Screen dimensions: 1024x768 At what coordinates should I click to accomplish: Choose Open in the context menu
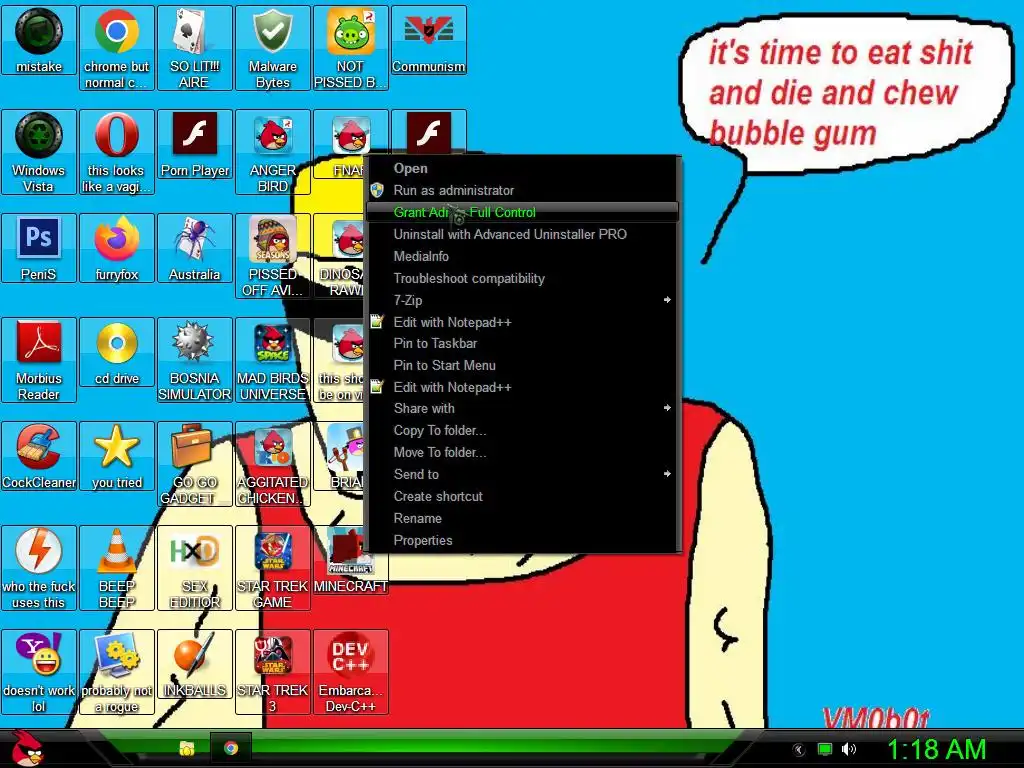click(x=522, y=168)
